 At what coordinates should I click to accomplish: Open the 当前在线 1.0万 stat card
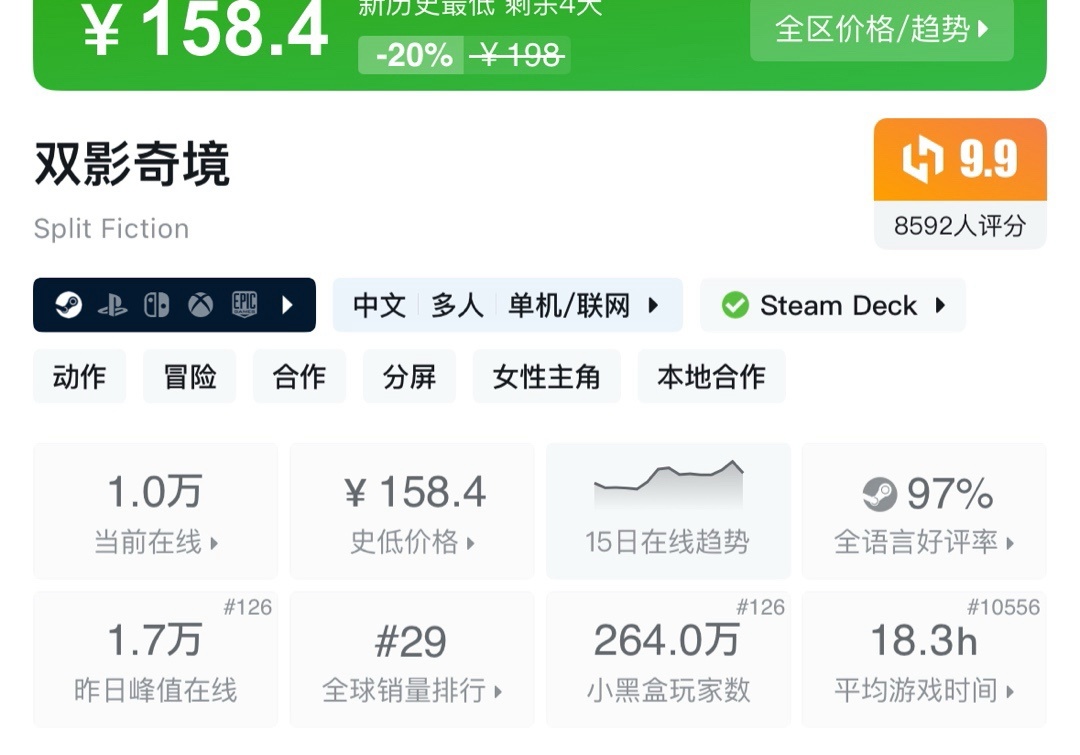click(x=156, y=511)
